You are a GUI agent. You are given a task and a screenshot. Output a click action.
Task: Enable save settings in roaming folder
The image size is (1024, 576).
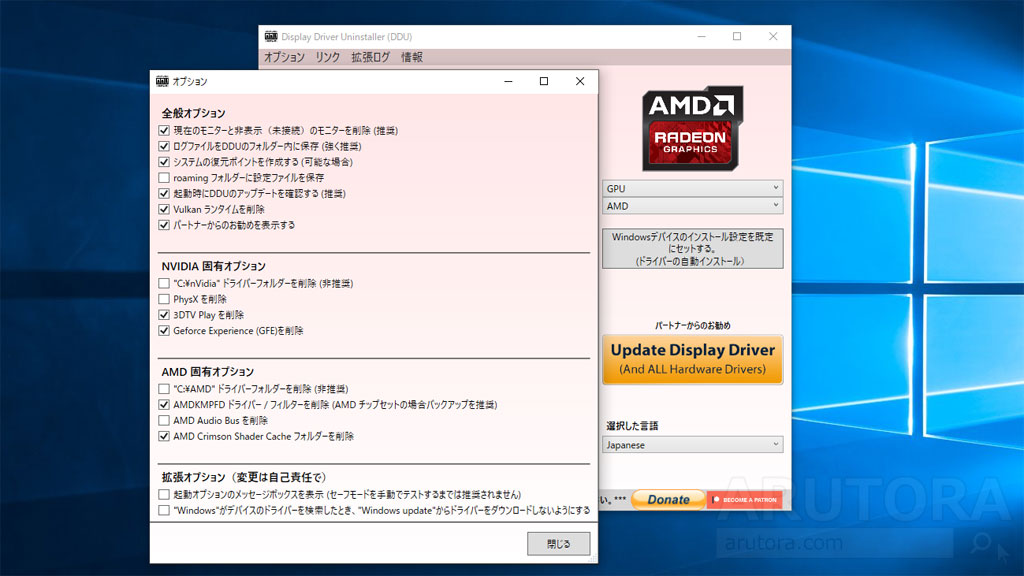[164, 178]
